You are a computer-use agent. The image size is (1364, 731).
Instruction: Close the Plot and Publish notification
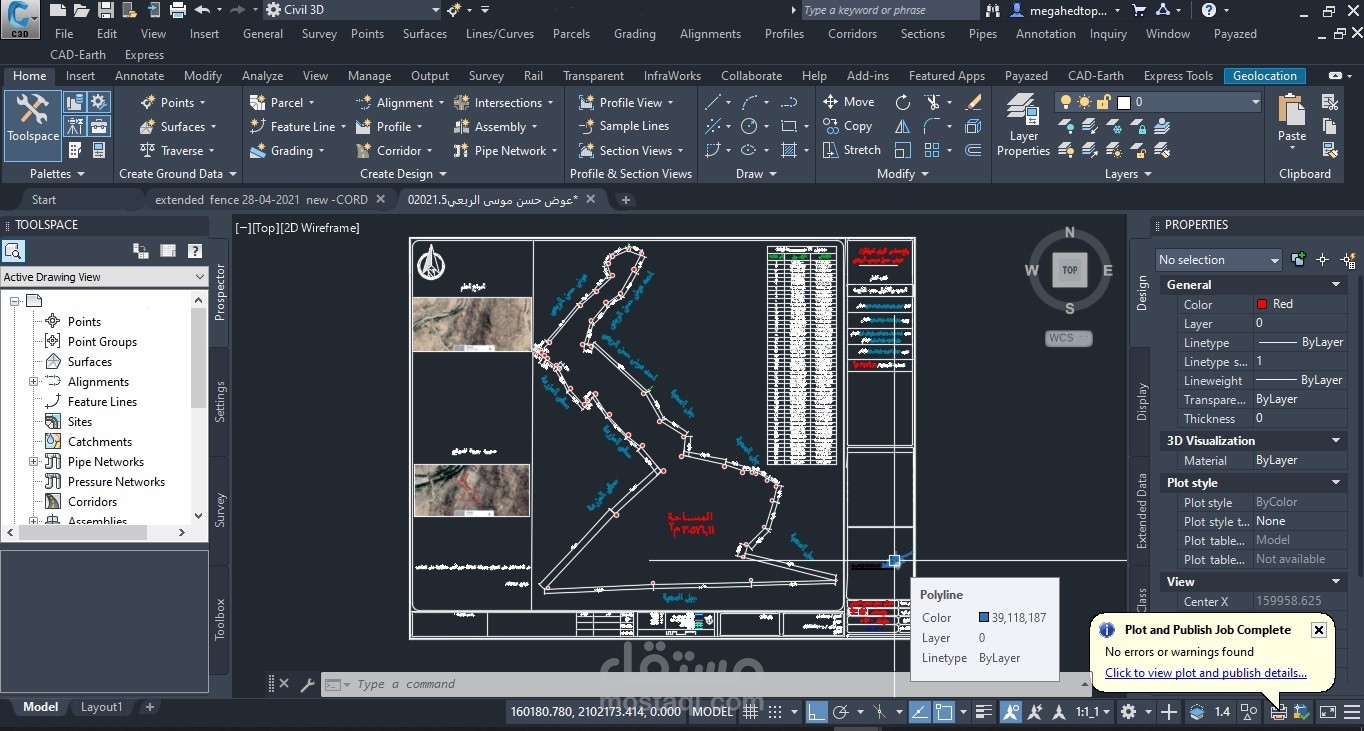(x=1319, y=630)
